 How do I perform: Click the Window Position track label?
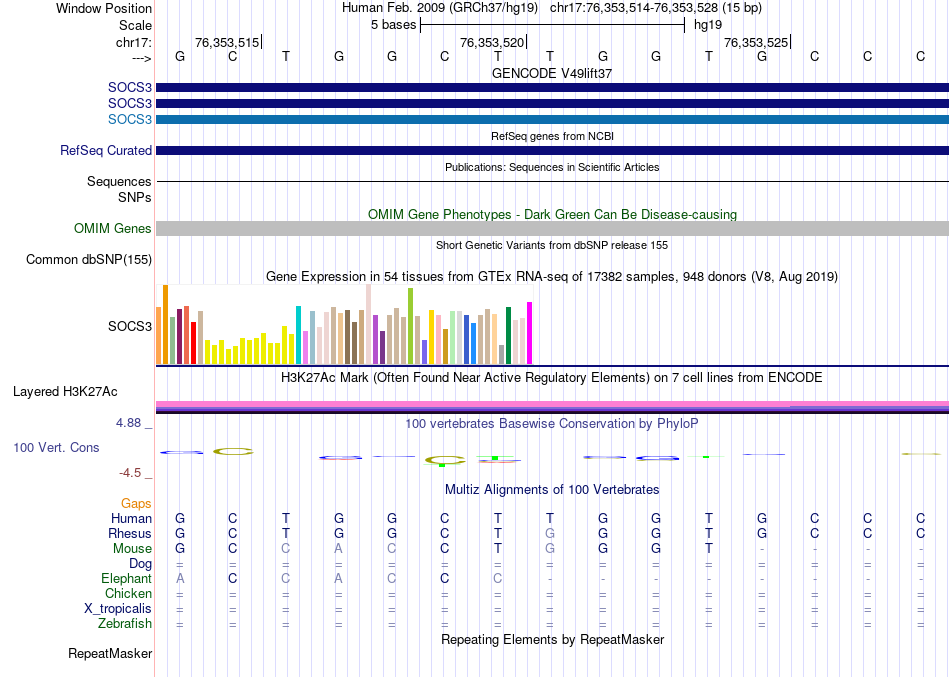pos(104,8)
